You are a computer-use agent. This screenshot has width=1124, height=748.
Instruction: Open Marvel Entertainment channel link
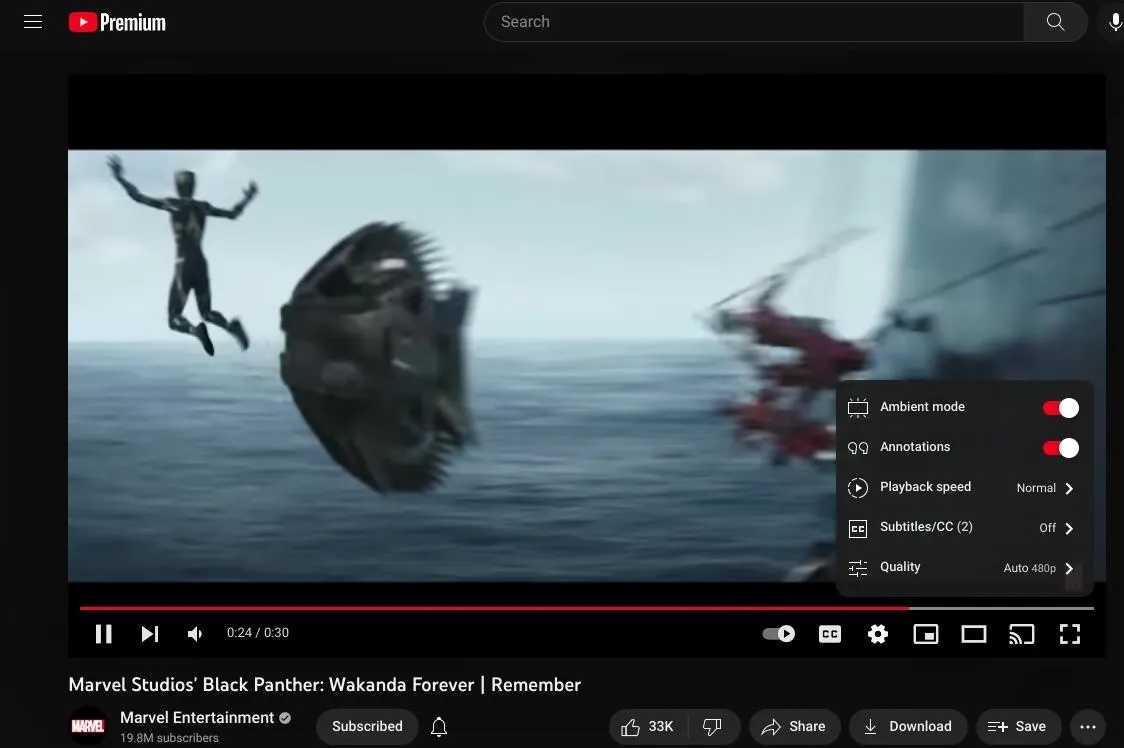(x=196, y=718)
